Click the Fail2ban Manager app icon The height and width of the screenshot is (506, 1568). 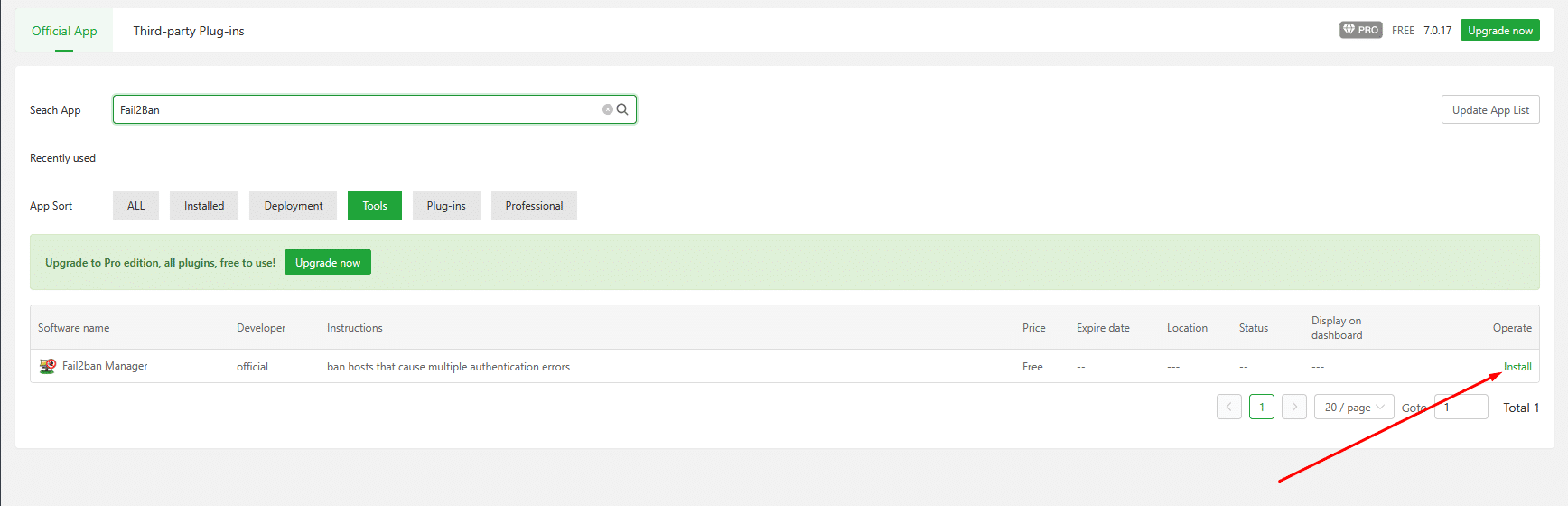coord(47,366)
